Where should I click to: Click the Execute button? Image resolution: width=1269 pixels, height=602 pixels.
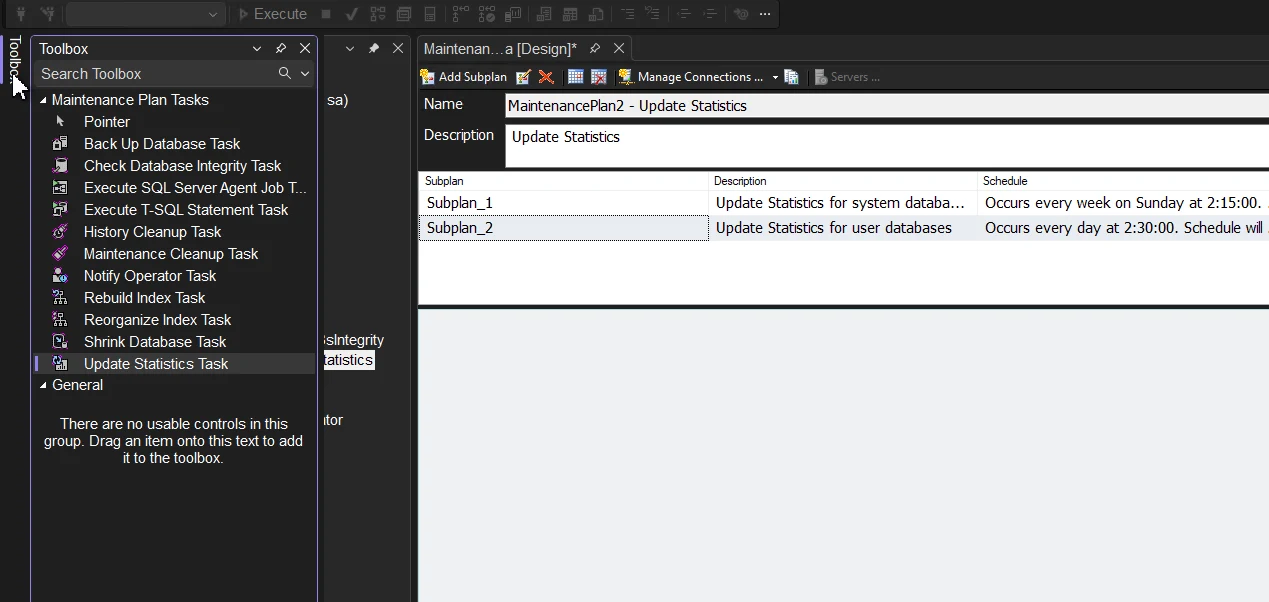click(273, 13)
